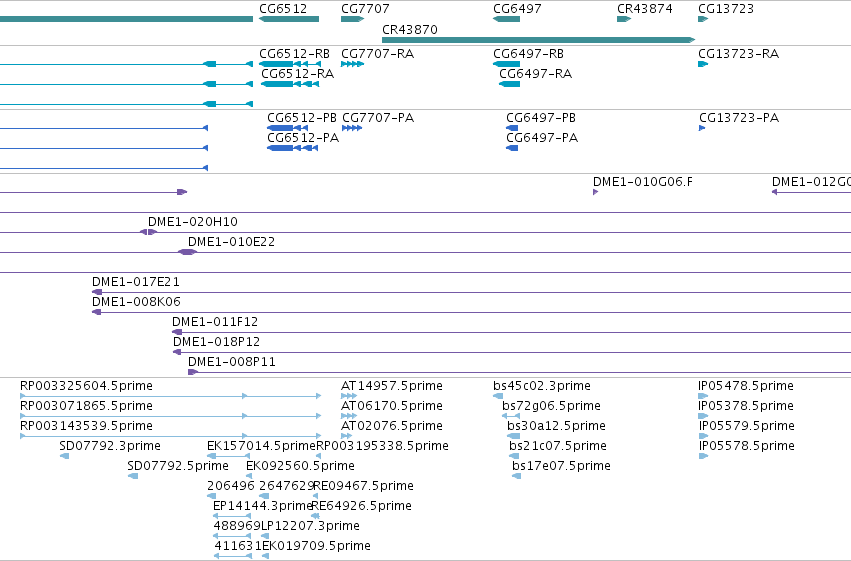Click the RP003143539.5prime EST label

click(86, 426)
